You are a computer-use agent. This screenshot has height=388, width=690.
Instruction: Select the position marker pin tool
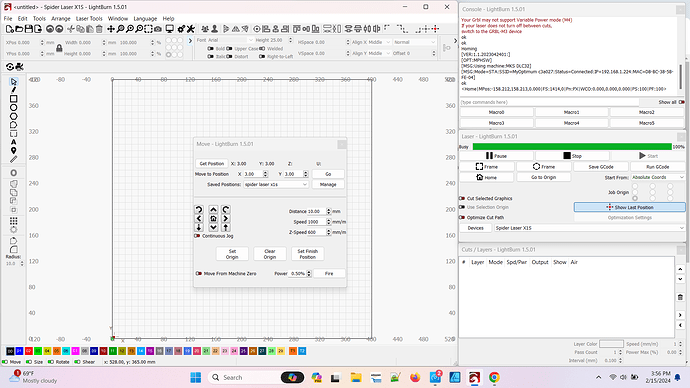coord(14,151)
